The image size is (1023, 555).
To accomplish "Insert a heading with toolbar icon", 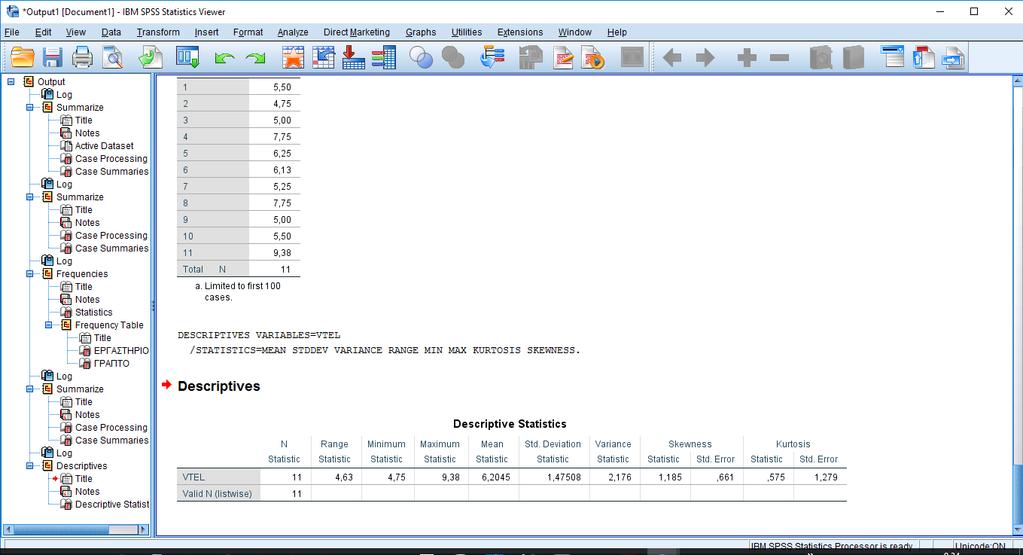I will tap(892, 57).
